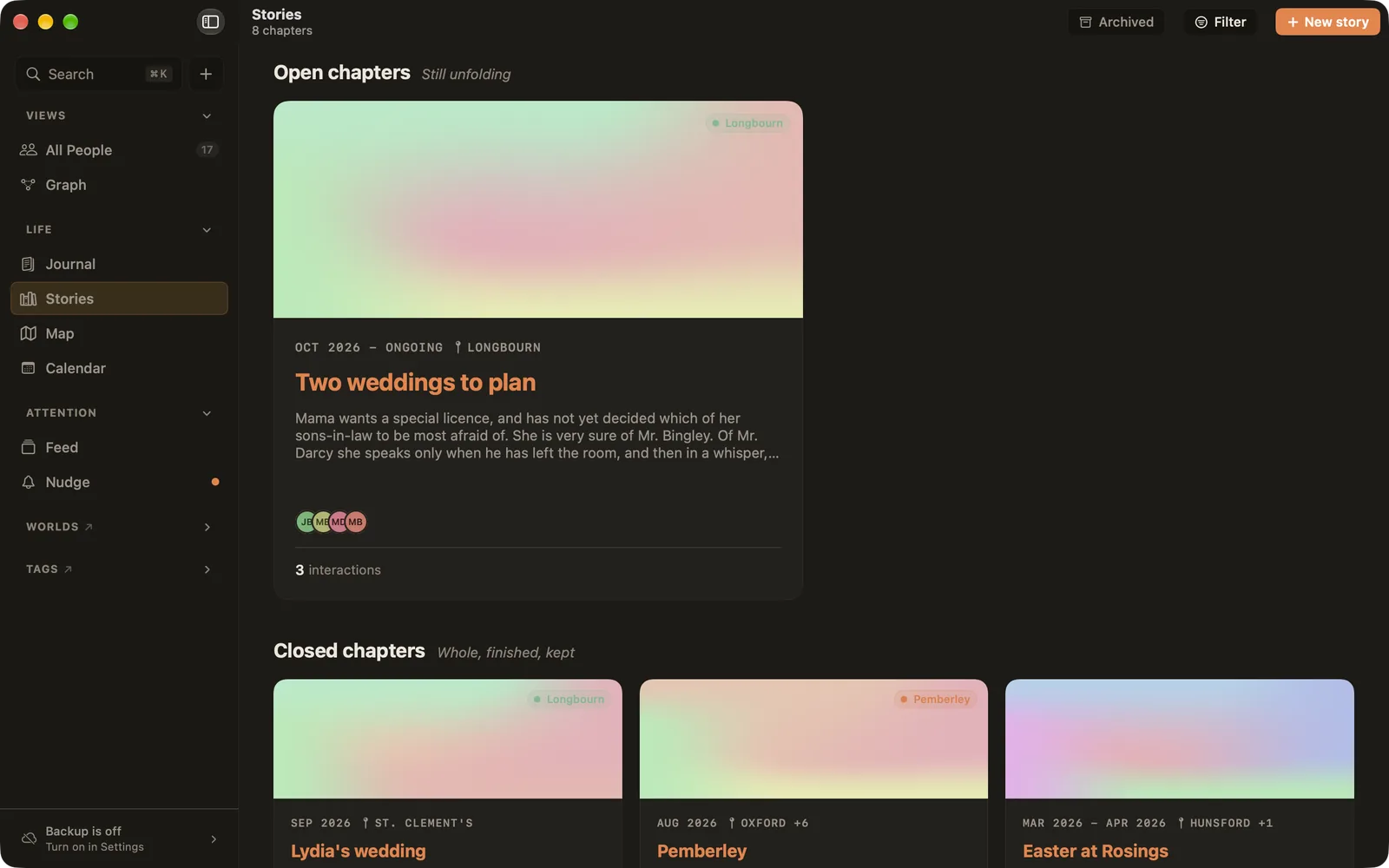1389x868 pixels.
Task: Open Easter at Rosings title
Action: pyautogui.click(x=1096, y=852)
